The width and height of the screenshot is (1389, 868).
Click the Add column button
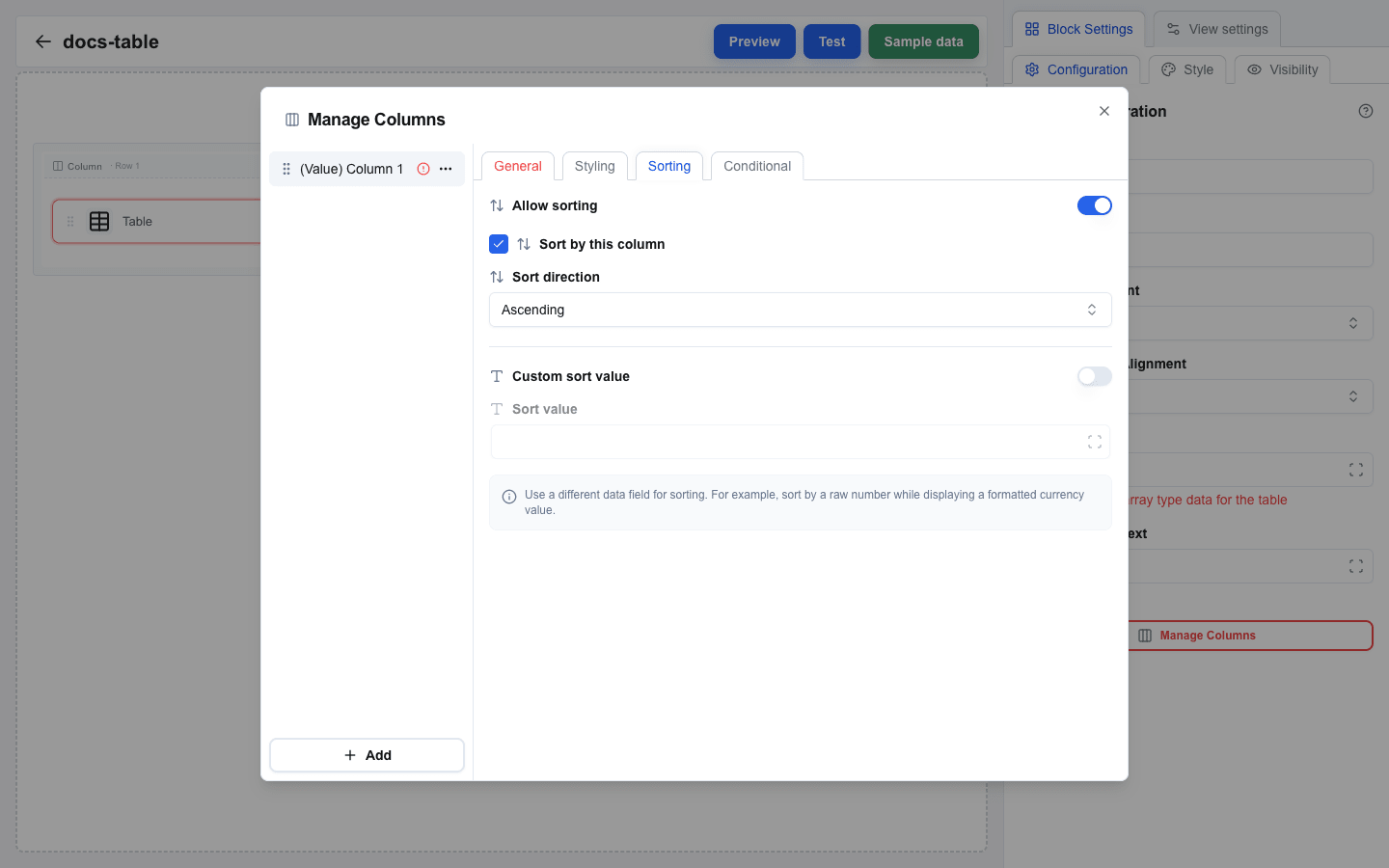coord(367,755)
